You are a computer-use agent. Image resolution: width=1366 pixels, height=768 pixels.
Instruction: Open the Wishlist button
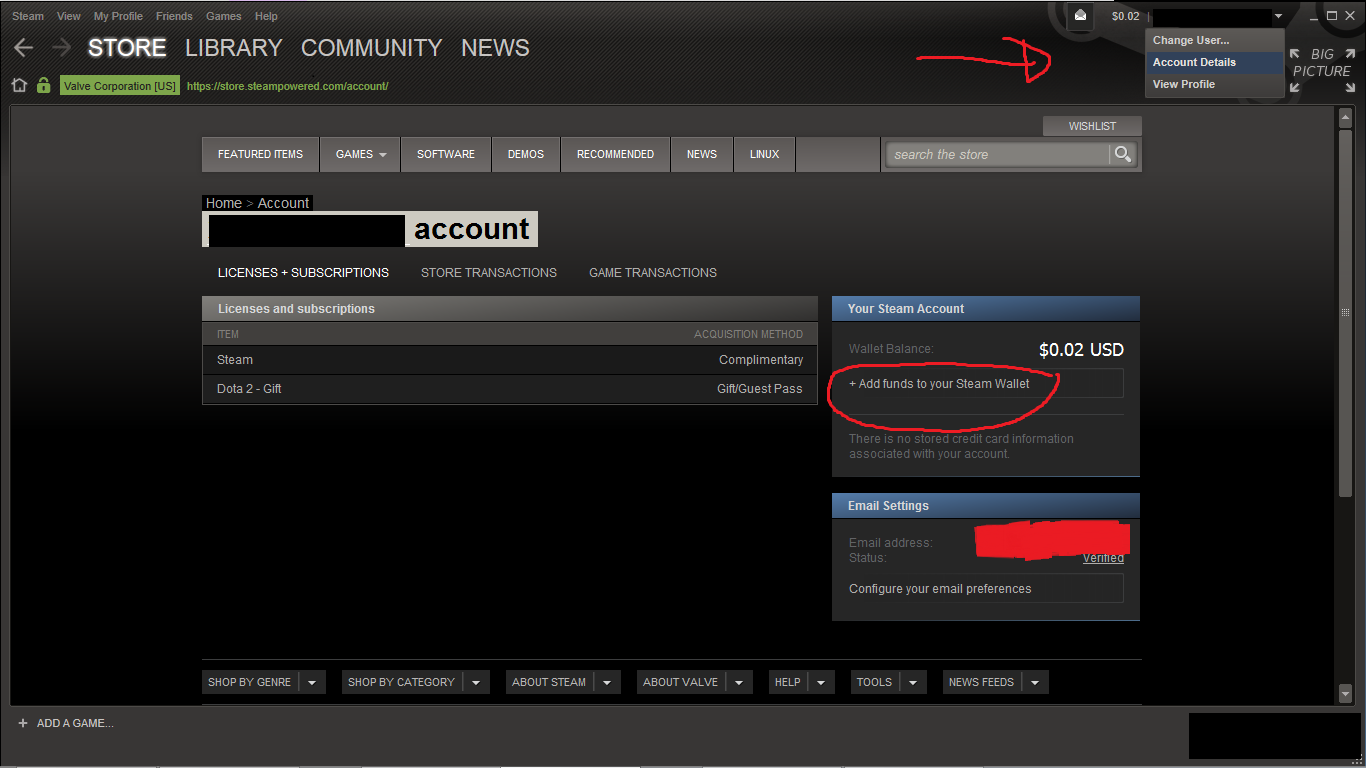point(1092,126)
